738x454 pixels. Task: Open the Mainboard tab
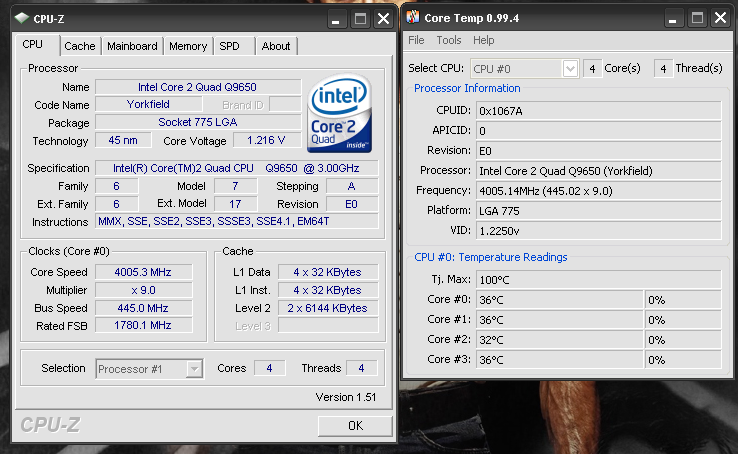pos(132,46)
